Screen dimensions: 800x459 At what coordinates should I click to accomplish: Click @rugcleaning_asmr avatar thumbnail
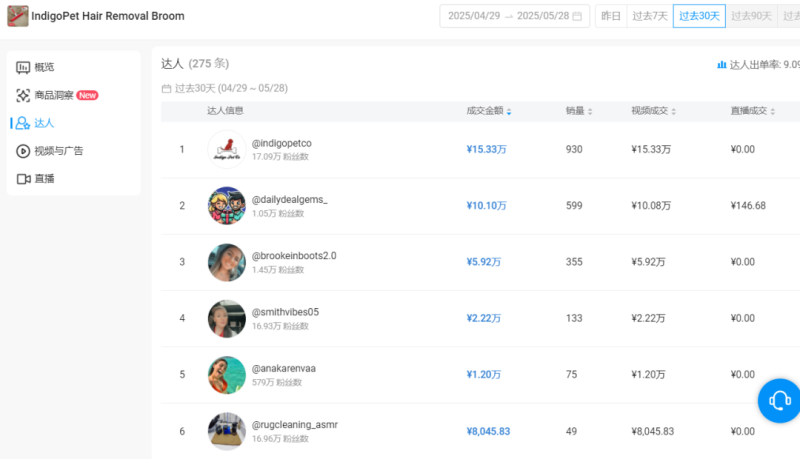[227, 431]
